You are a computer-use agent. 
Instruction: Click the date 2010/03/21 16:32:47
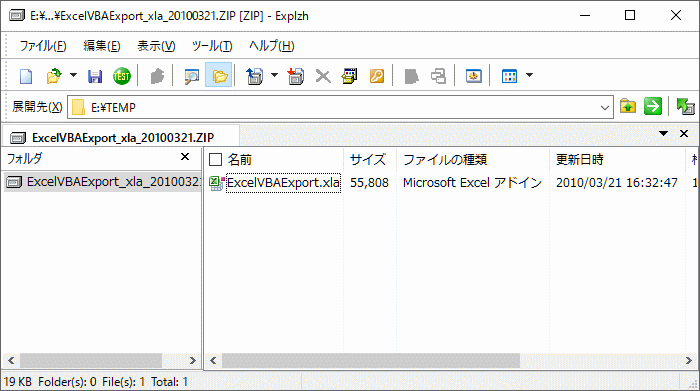click(617, 183)
